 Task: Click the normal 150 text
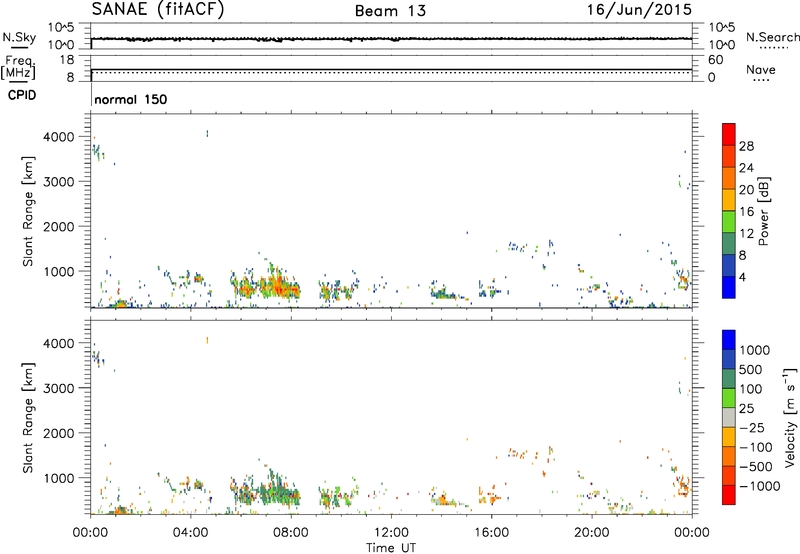(131, 99)
